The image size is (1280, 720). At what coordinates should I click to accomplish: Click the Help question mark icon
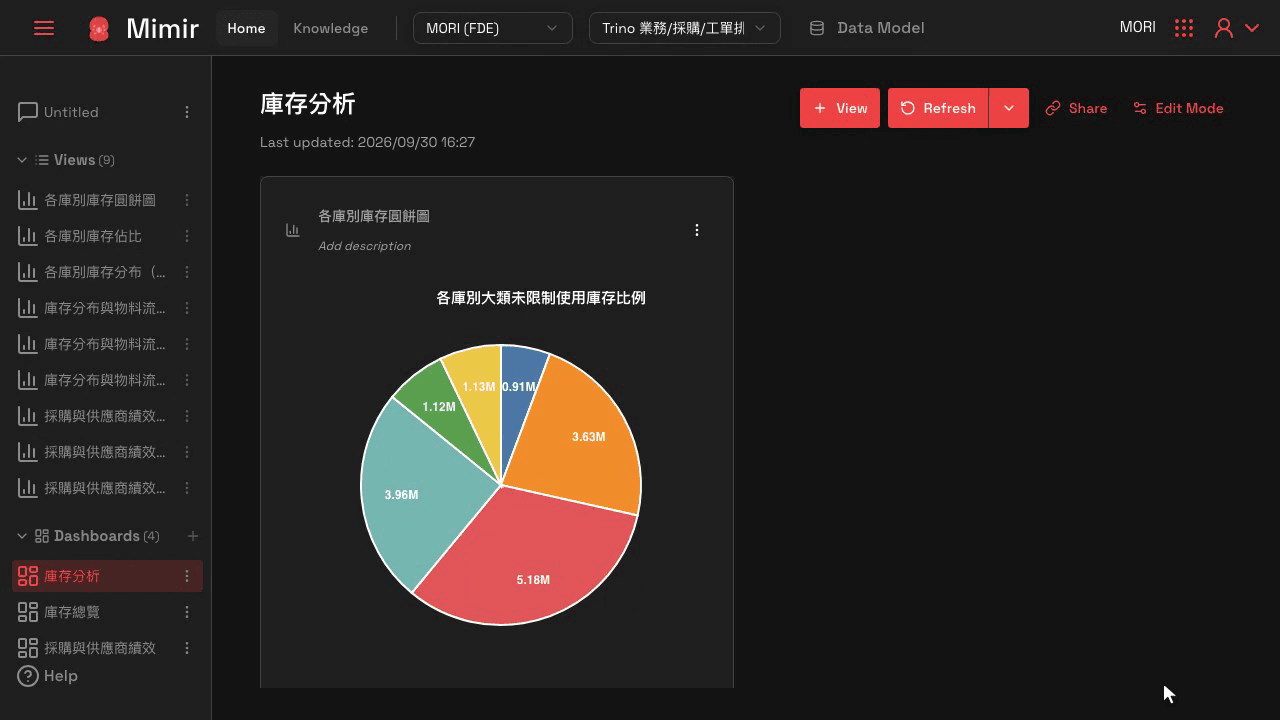(28, 676)
